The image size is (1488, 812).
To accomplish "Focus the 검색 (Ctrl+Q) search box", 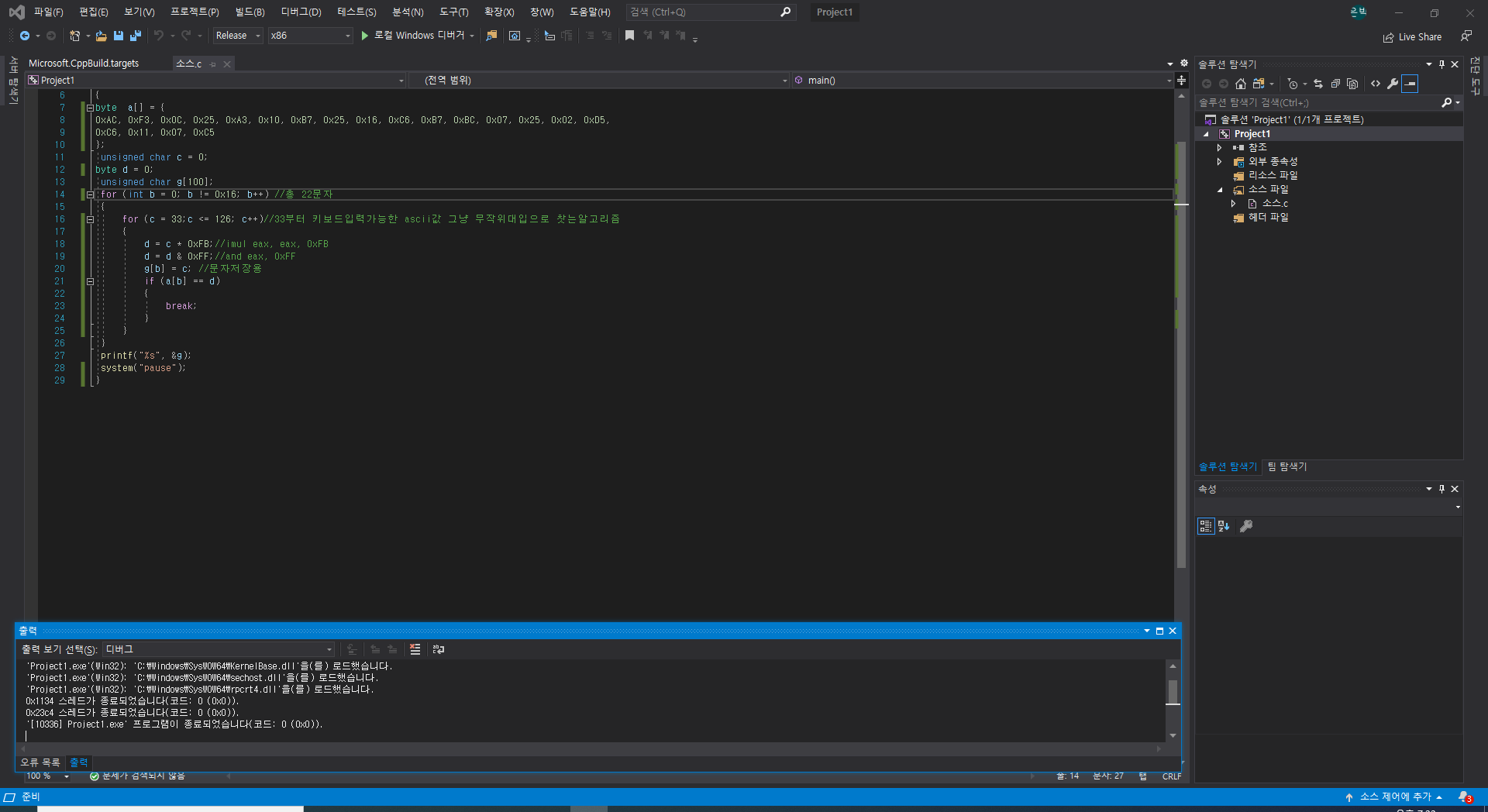I will pyautogui.click(x=710, y=12).
